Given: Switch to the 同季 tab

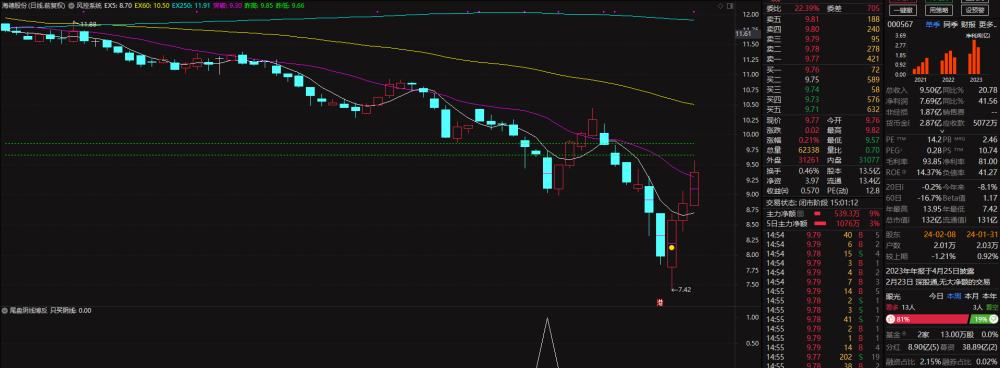Looking at the screenshot, I should pos(950,24).
